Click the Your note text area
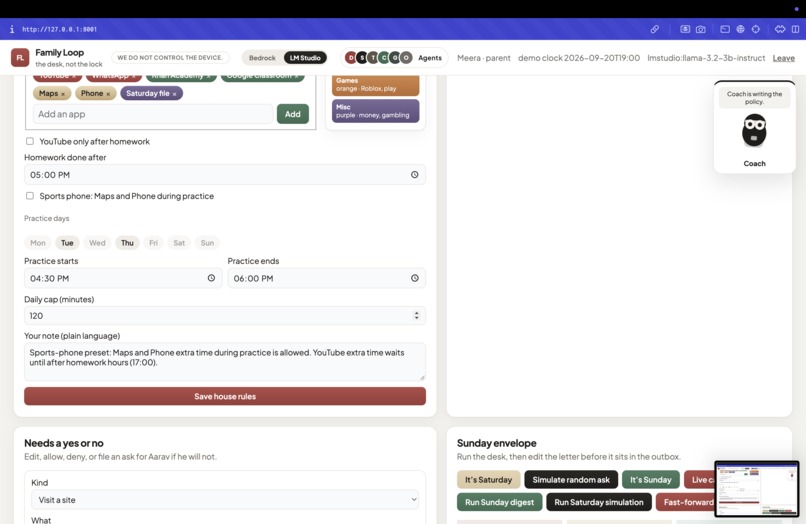Viewport: 806px width, 524px height. [225, 362]
